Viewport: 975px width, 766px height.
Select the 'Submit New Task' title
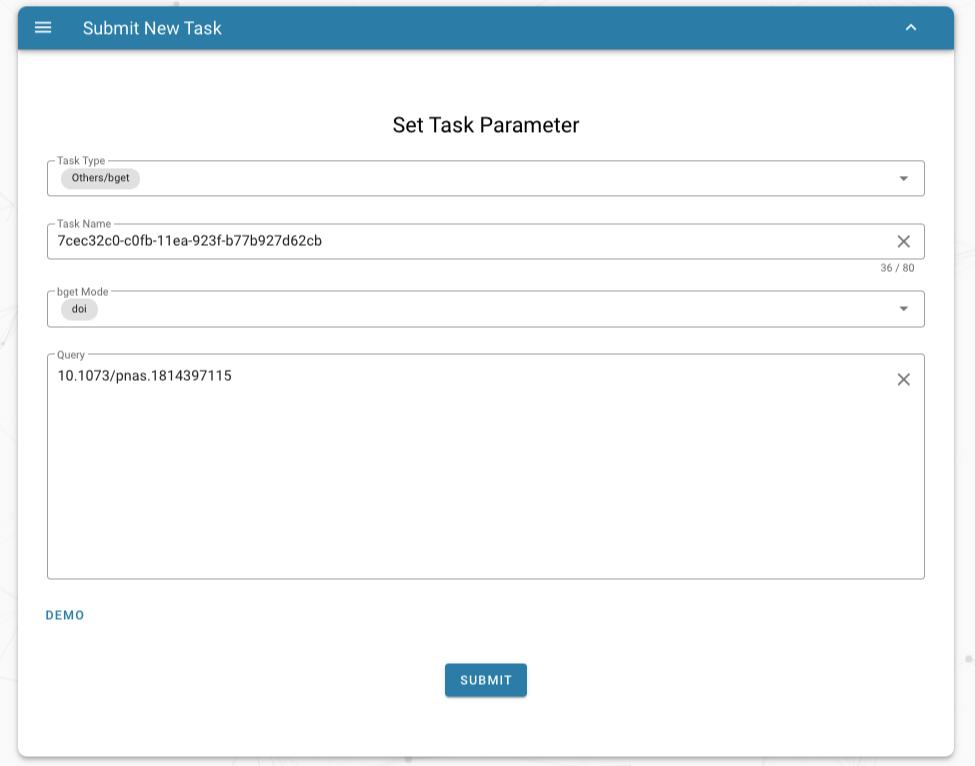coord(152,28)
